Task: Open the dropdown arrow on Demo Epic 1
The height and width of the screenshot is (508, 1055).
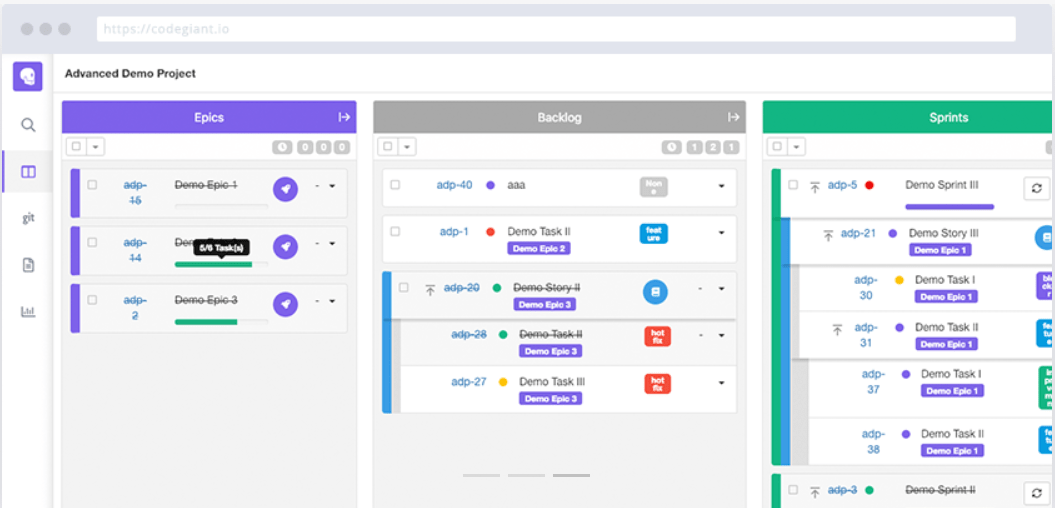Action: (332, 186)
